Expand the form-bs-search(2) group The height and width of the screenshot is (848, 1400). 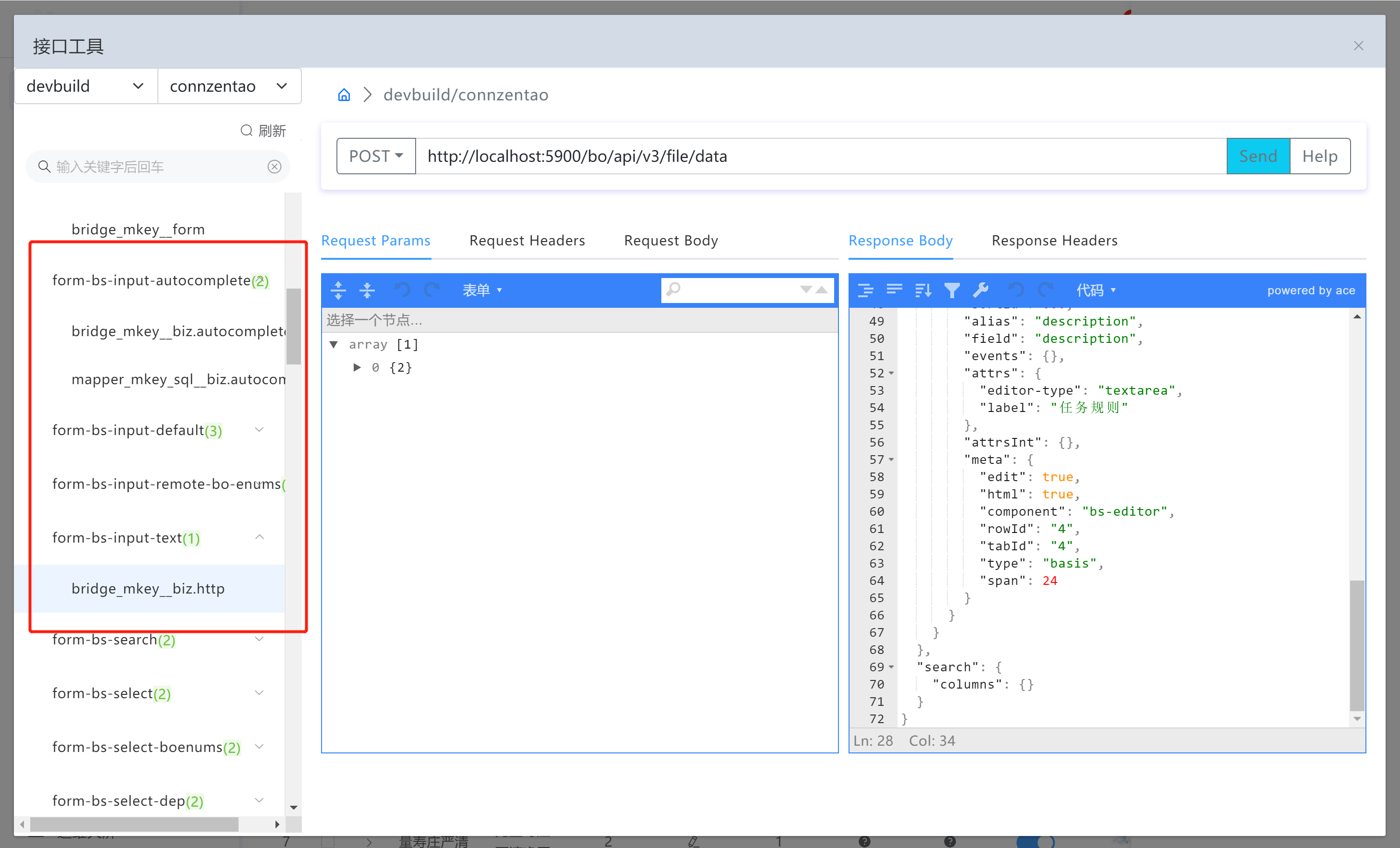click(259, 639)
